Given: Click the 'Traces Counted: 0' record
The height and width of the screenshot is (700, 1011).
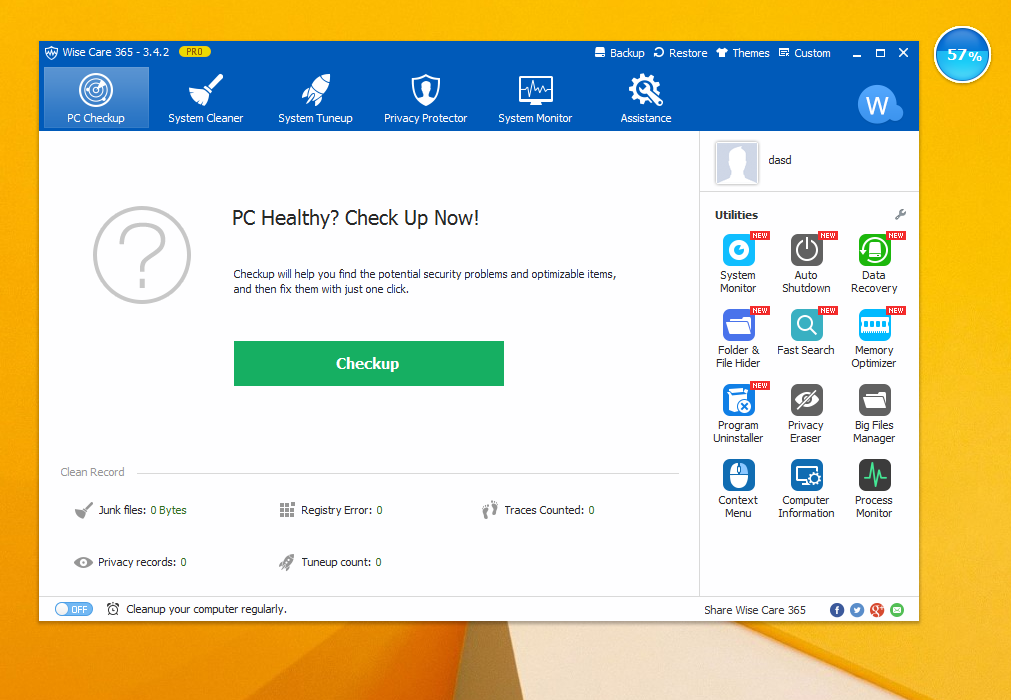Looking at the screenshot, I should [538, 510].
